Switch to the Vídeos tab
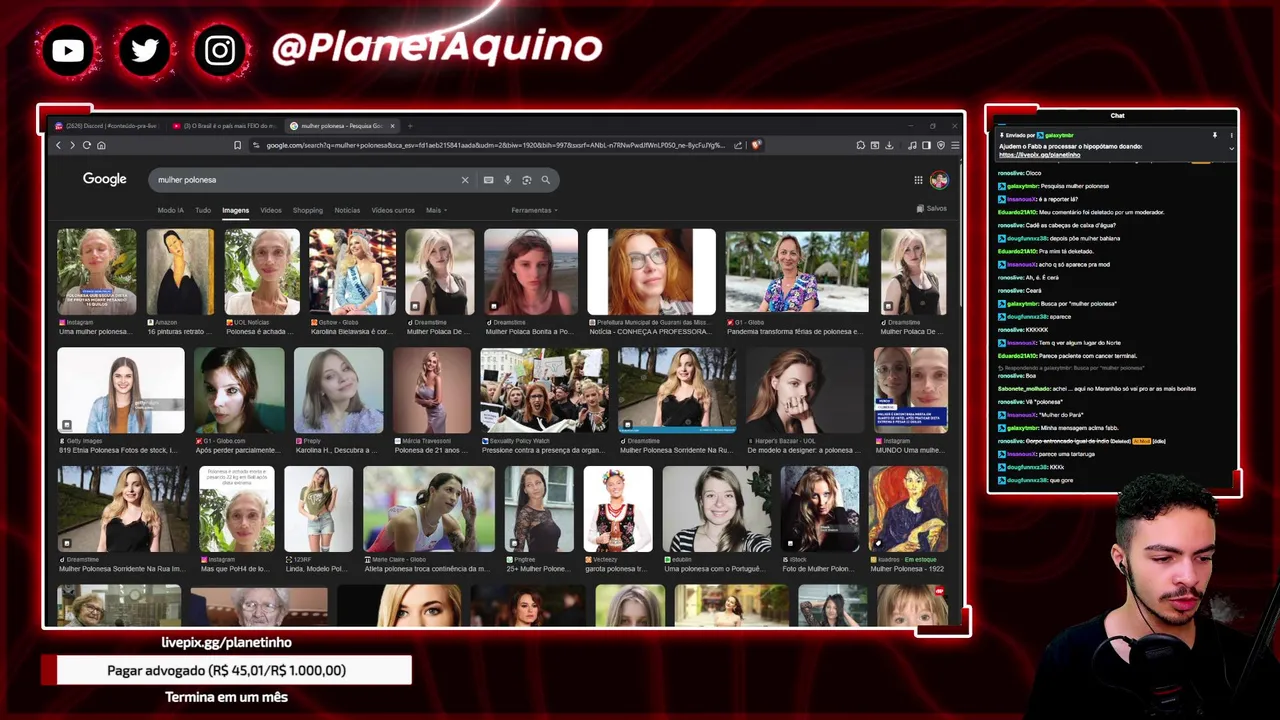 click(x=271, y=210)
